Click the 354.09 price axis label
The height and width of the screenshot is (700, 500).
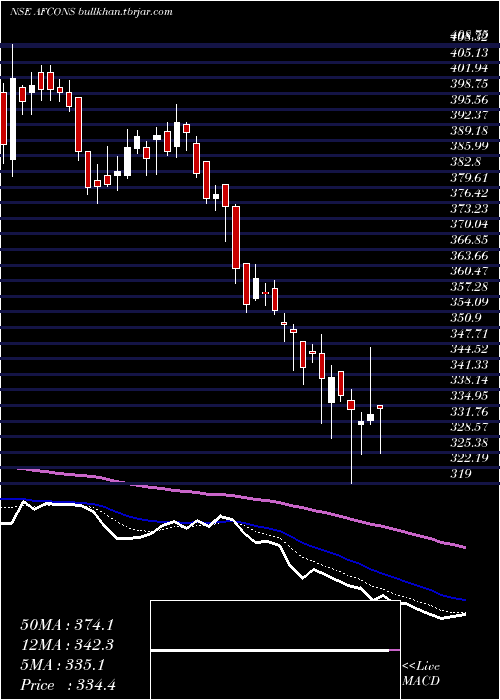pos(468,303)
